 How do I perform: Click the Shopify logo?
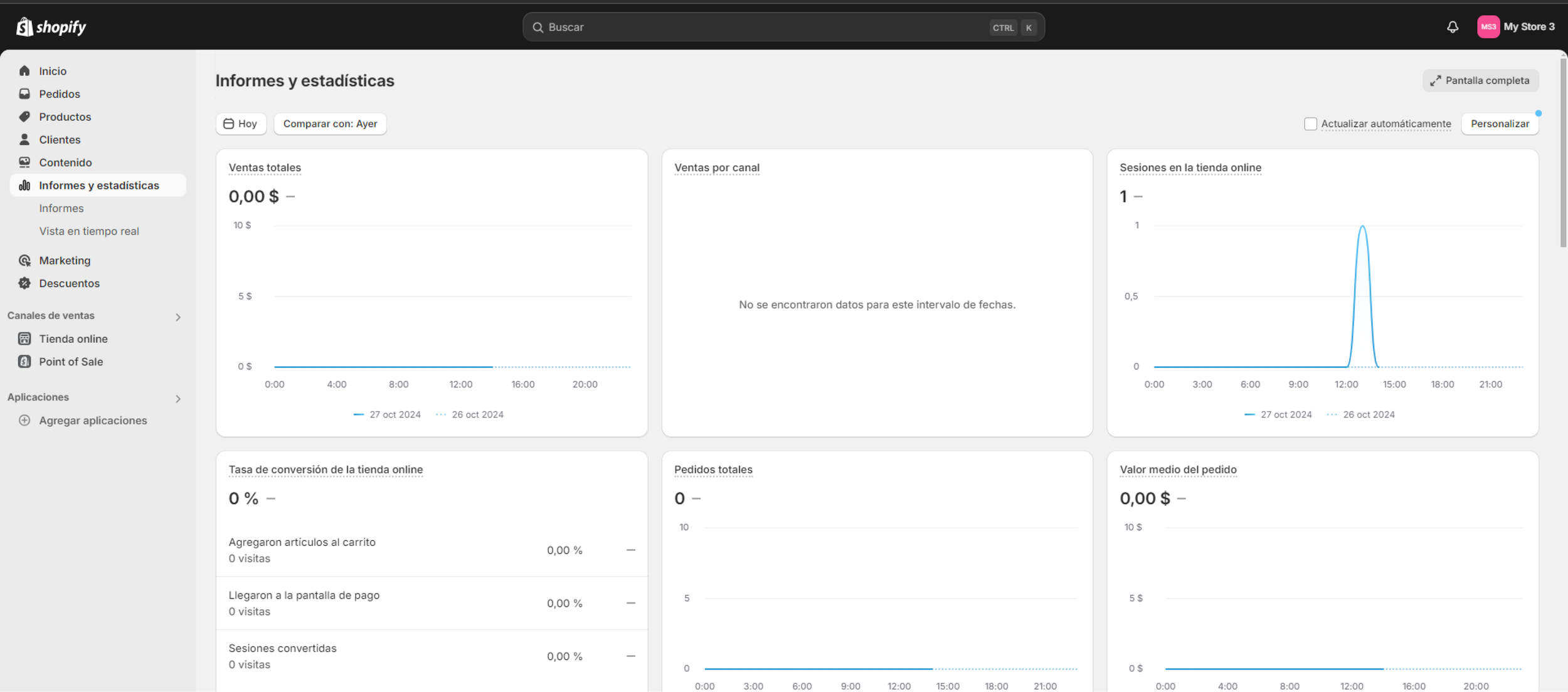click(x=51, y=27)
